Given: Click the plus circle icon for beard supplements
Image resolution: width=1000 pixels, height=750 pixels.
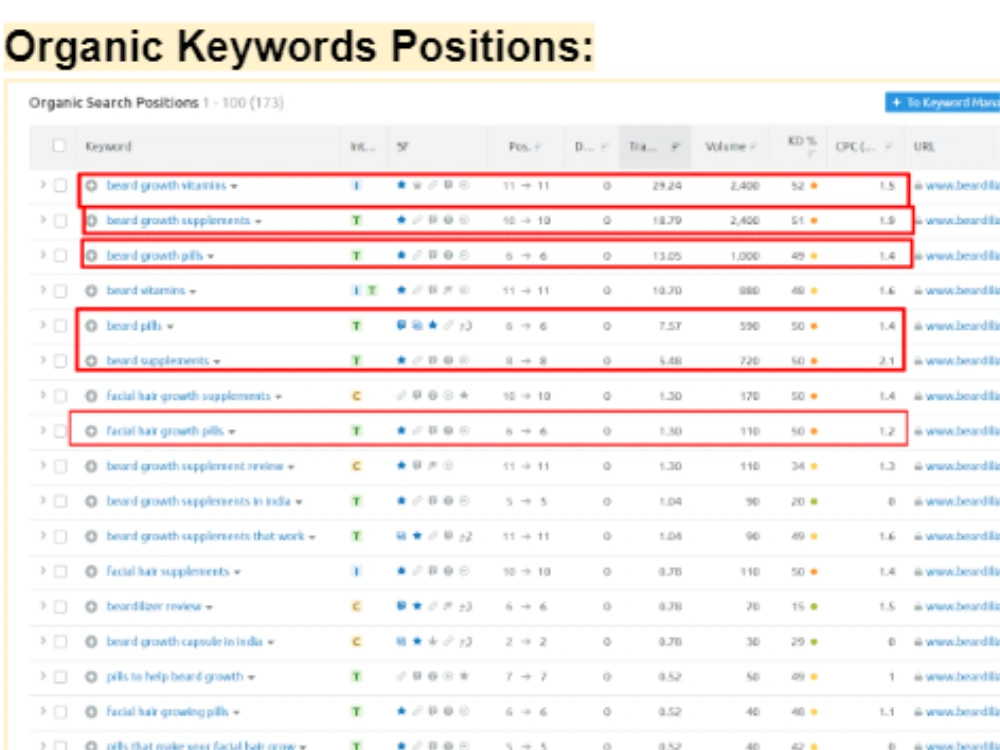Looking at the screenshot, I should (91, 361).
